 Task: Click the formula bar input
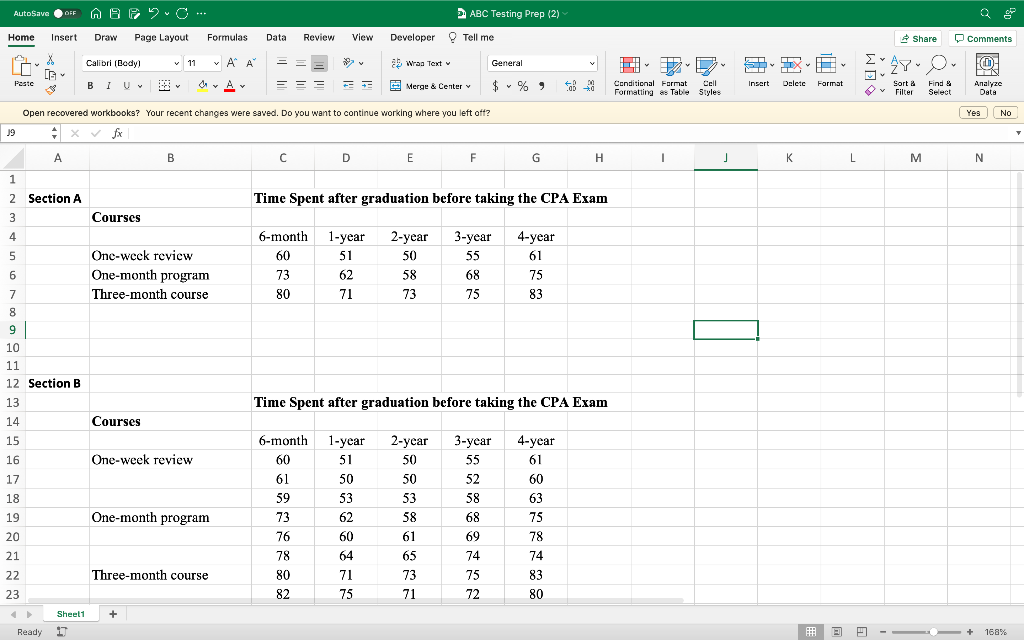[571, 133]
